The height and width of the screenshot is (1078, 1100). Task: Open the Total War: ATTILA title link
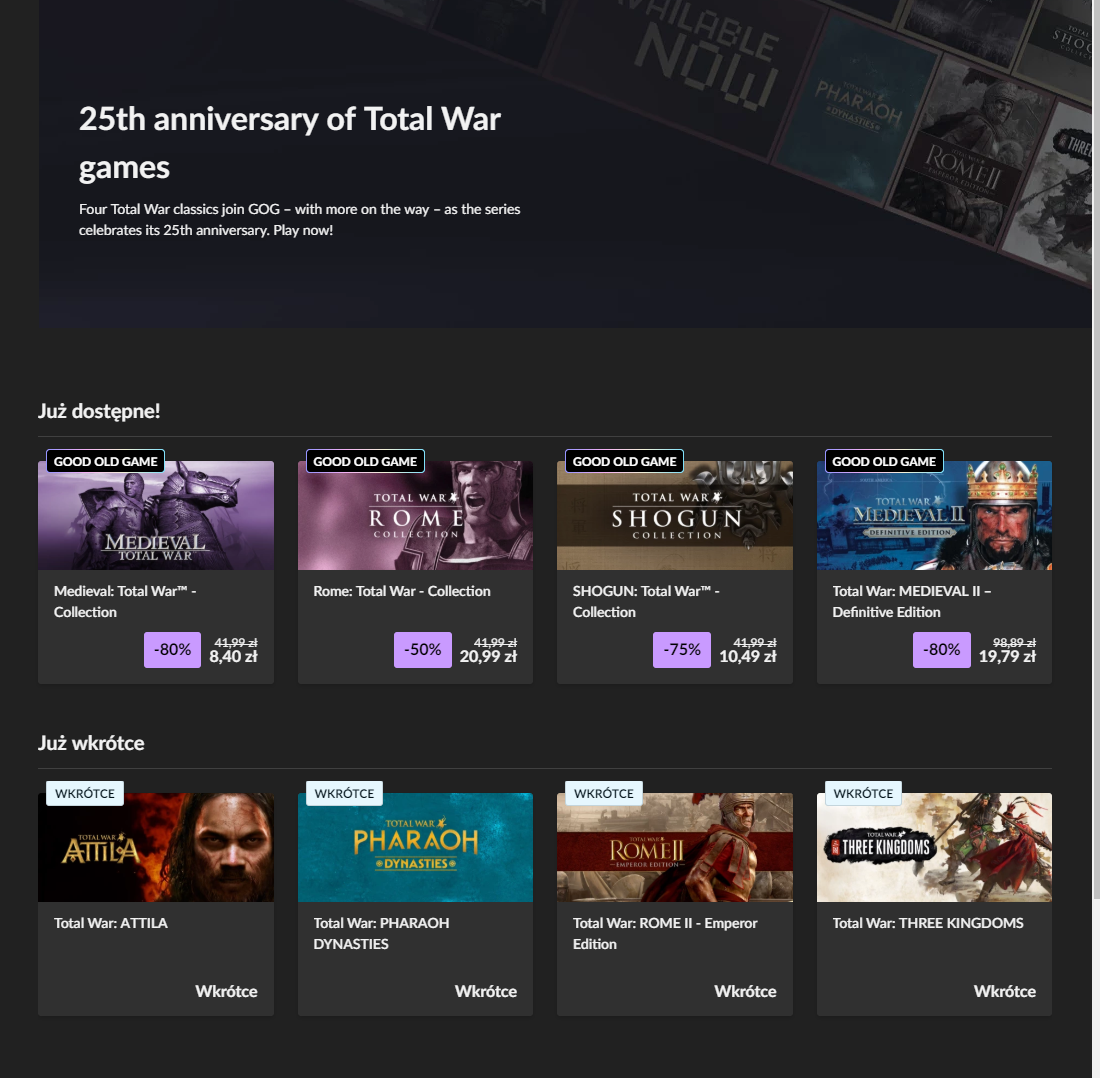(111, 923)
